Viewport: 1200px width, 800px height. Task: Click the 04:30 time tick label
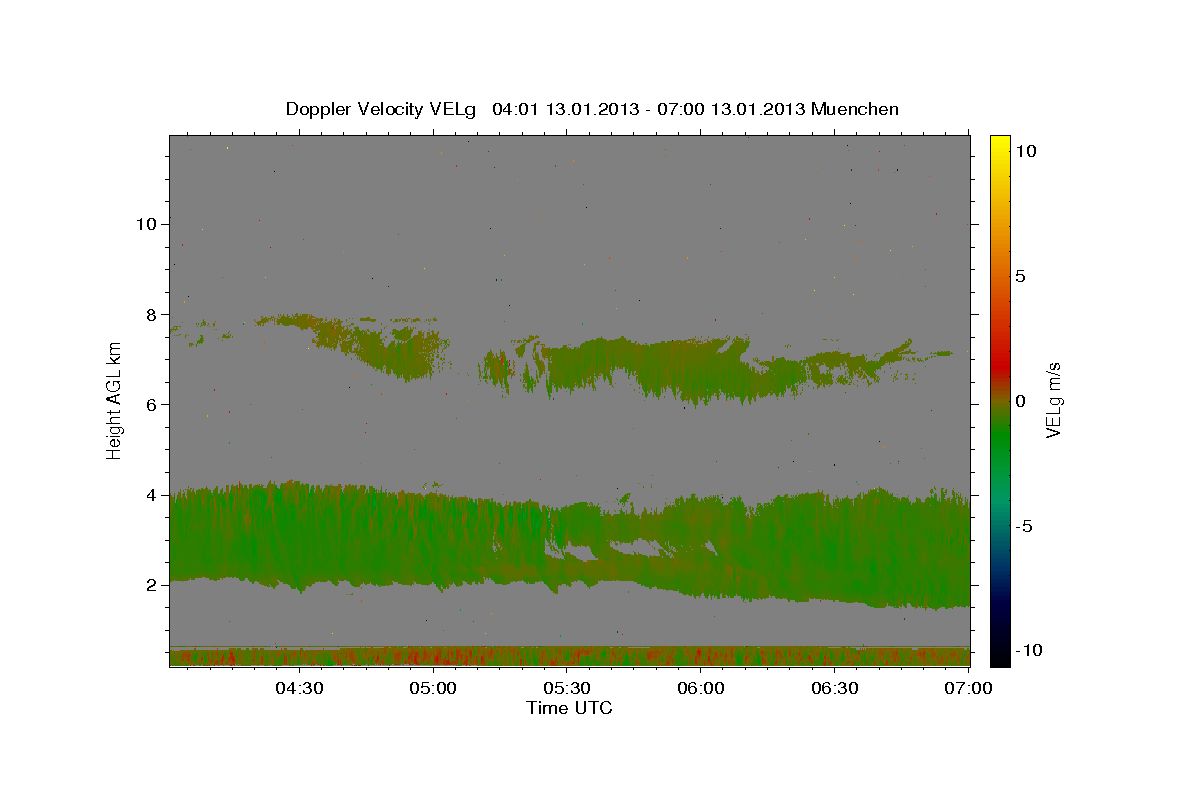pyautogui.click(x=299, y=688)
